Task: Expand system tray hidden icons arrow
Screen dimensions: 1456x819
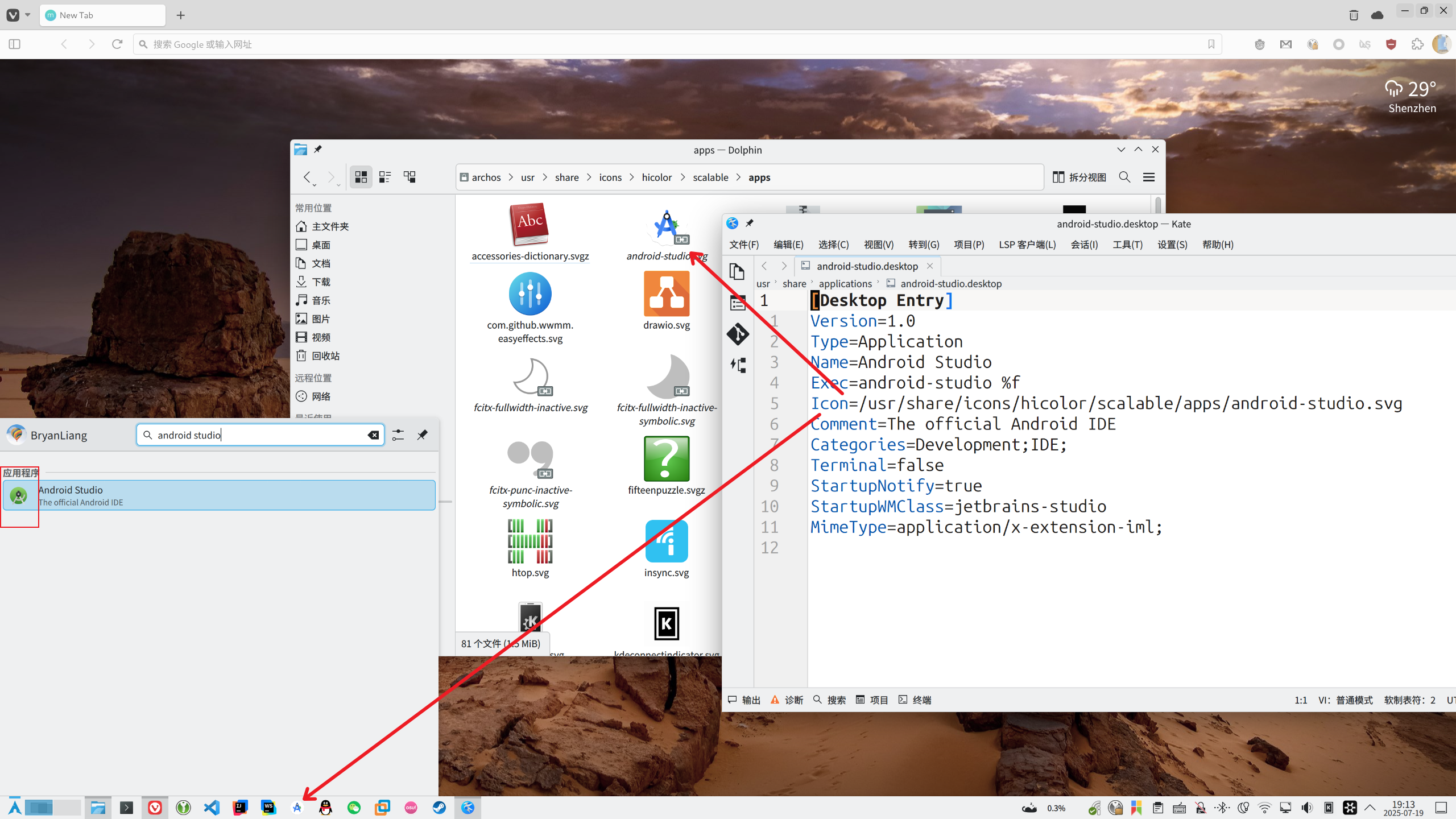Action: click(x=1370, y=808)
